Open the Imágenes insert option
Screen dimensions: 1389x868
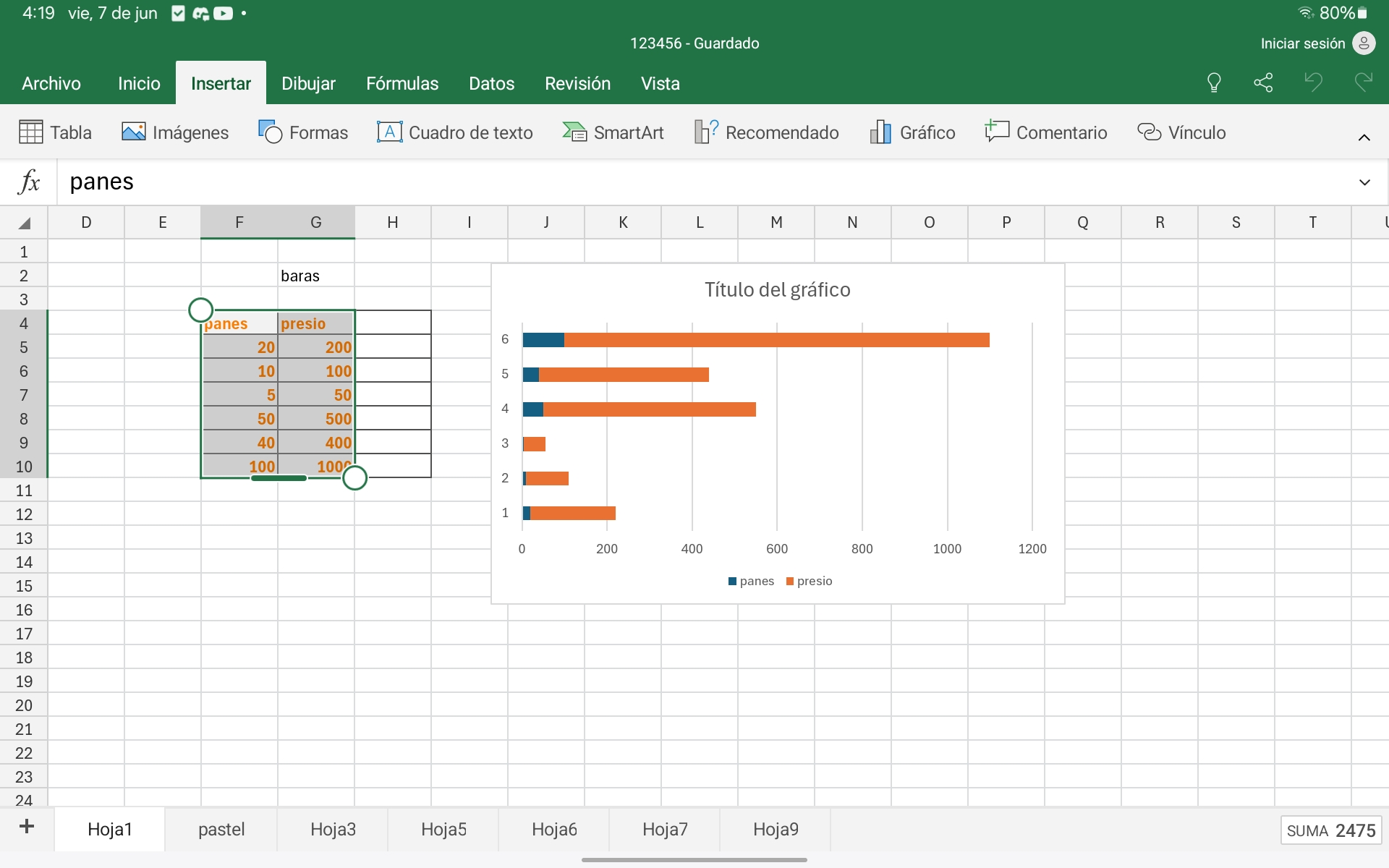point(175,132)
